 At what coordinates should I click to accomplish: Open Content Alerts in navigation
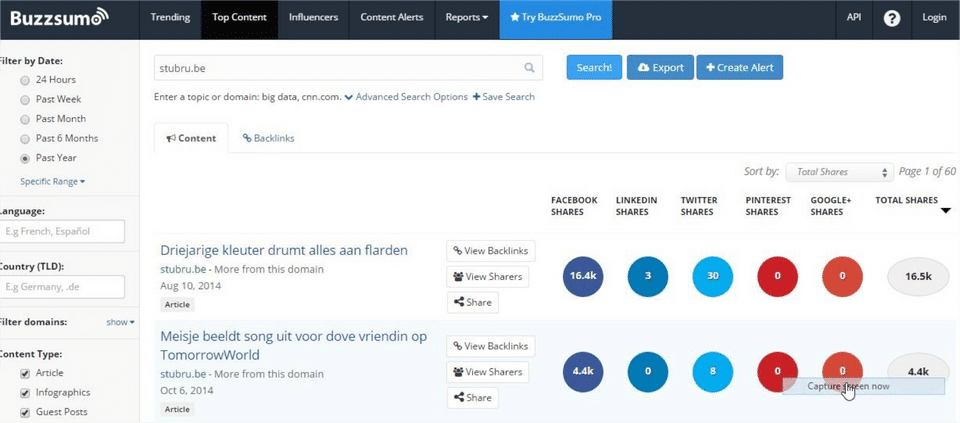click(392, 17)
